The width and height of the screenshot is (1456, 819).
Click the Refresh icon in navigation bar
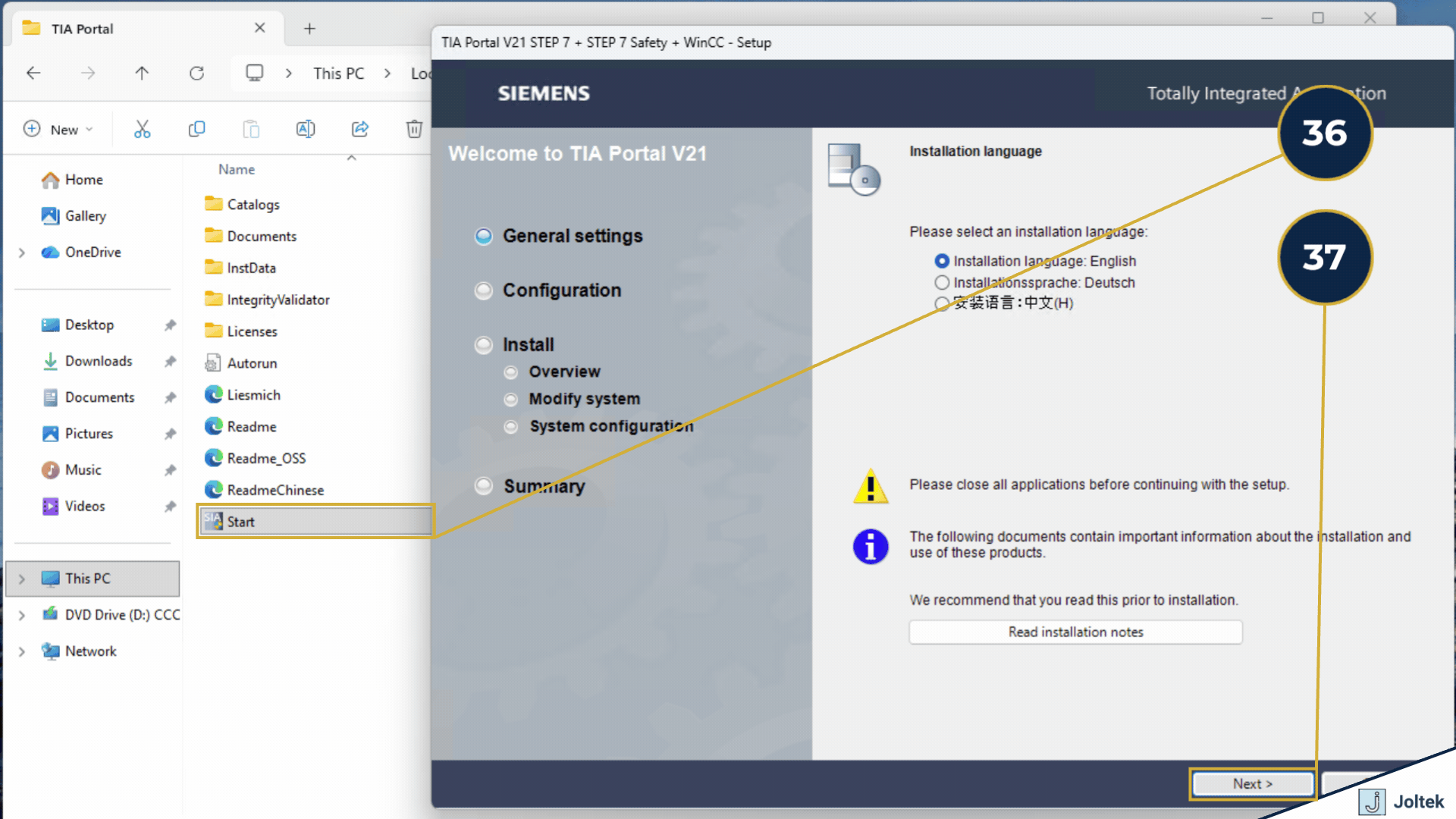[196, 74]
